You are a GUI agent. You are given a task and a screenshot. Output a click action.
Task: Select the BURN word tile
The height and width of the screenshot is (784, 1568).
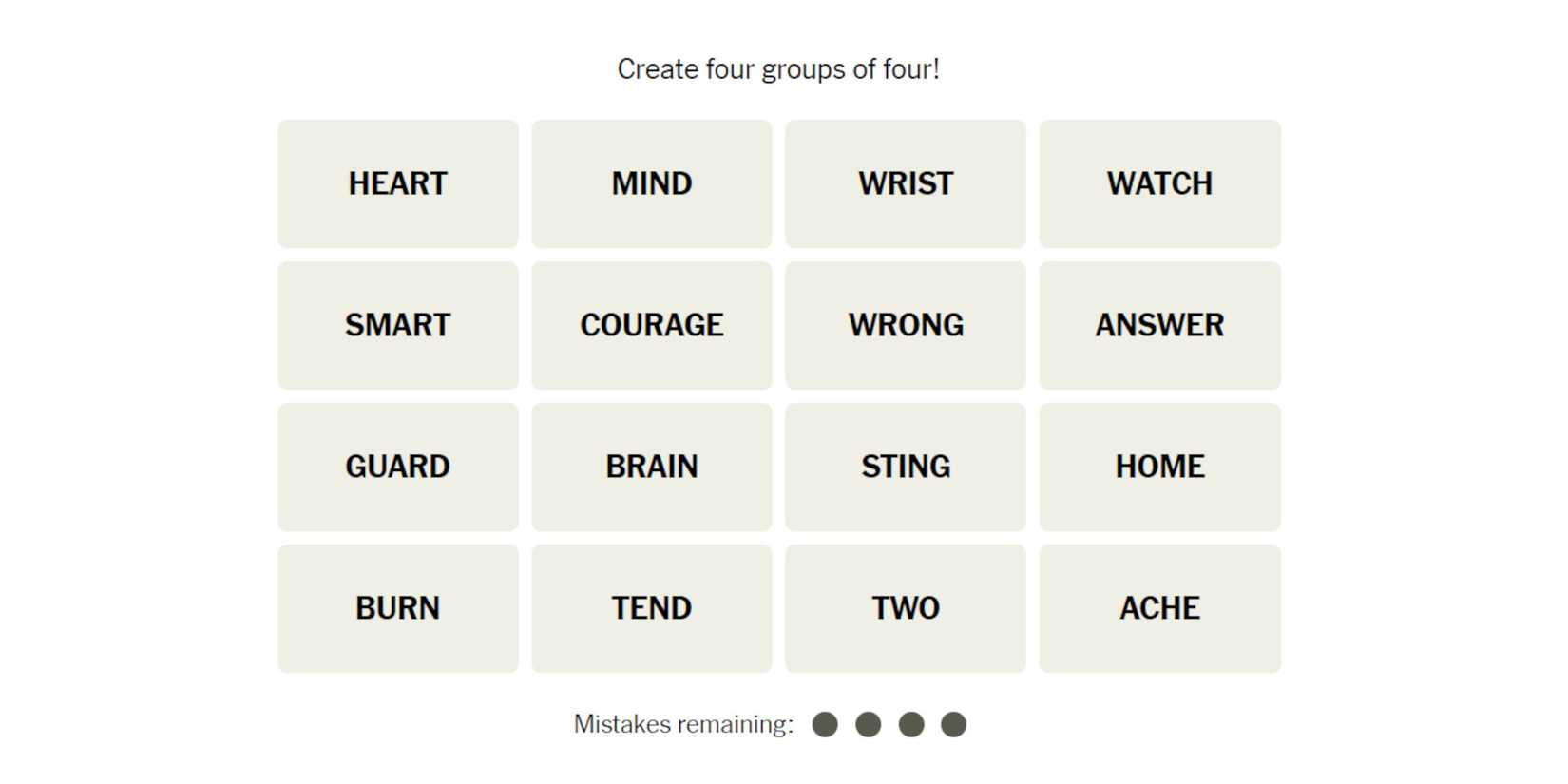coord(398,608)
